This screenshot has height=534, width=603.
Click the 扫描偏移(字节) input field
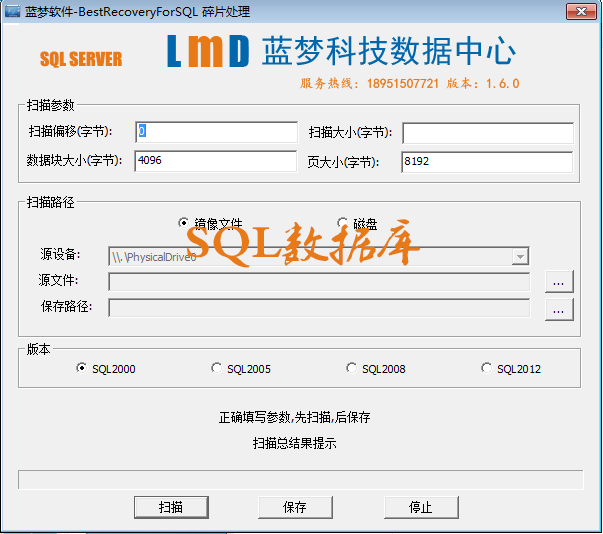point(216,132)
